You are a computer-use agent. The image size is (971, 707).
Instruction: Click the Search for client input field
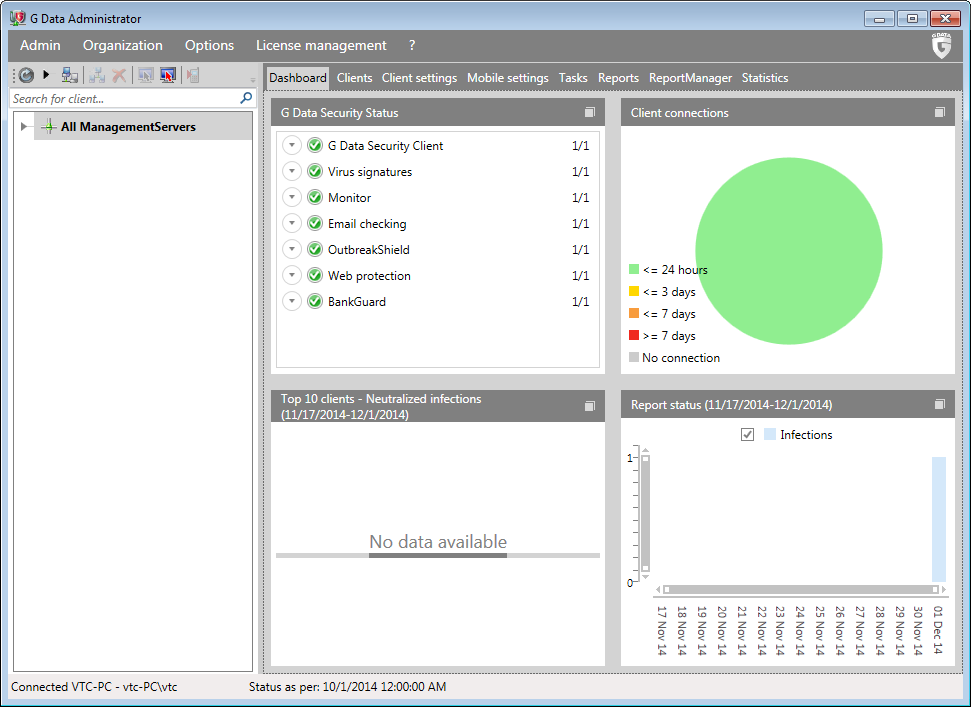(x=120, y=99)
